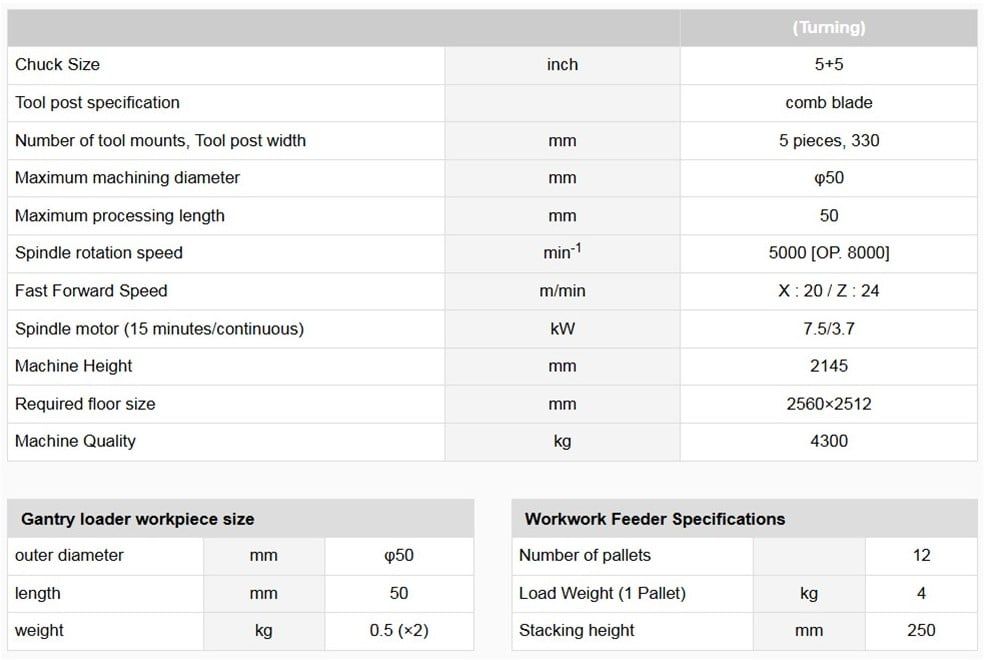Click the '7.5/3.7' spindle motor value
987x660 pixels.
828,328
